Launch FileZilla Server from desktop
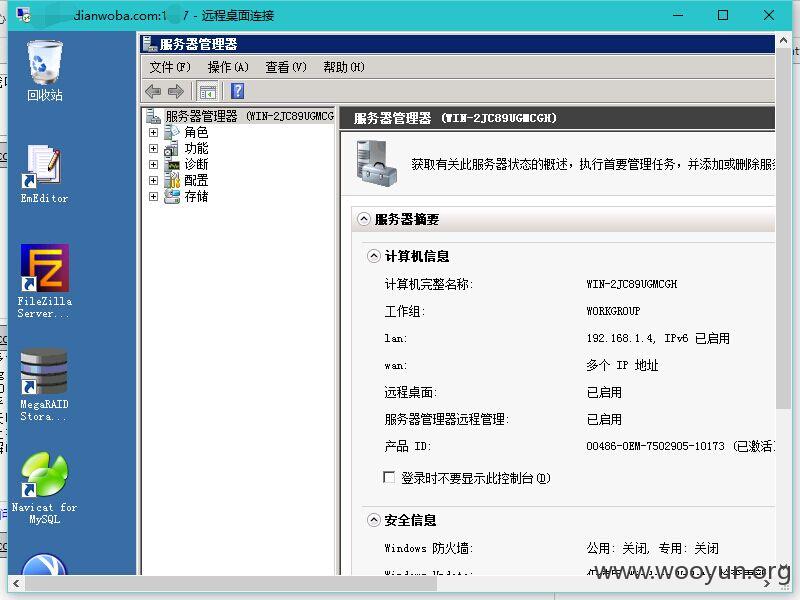Viewport: 800px width, 600px height. pos(44,281)
